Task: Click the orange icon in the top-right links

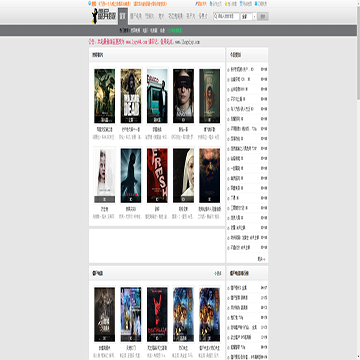Action: pyautogui.click(x=198, y=4)
